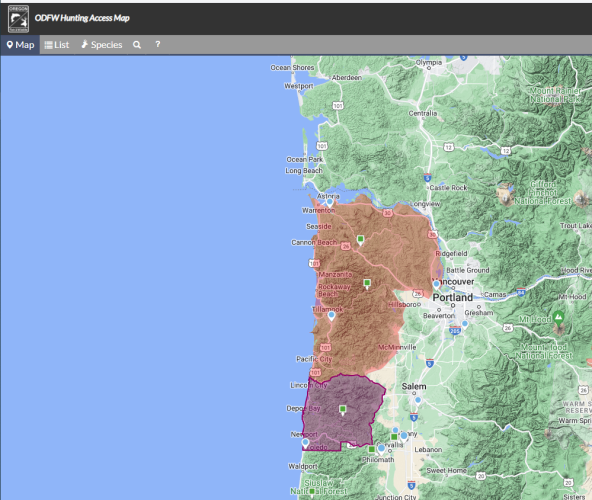Select the green marker east of Rockaway Beach

tap(367, 284)
